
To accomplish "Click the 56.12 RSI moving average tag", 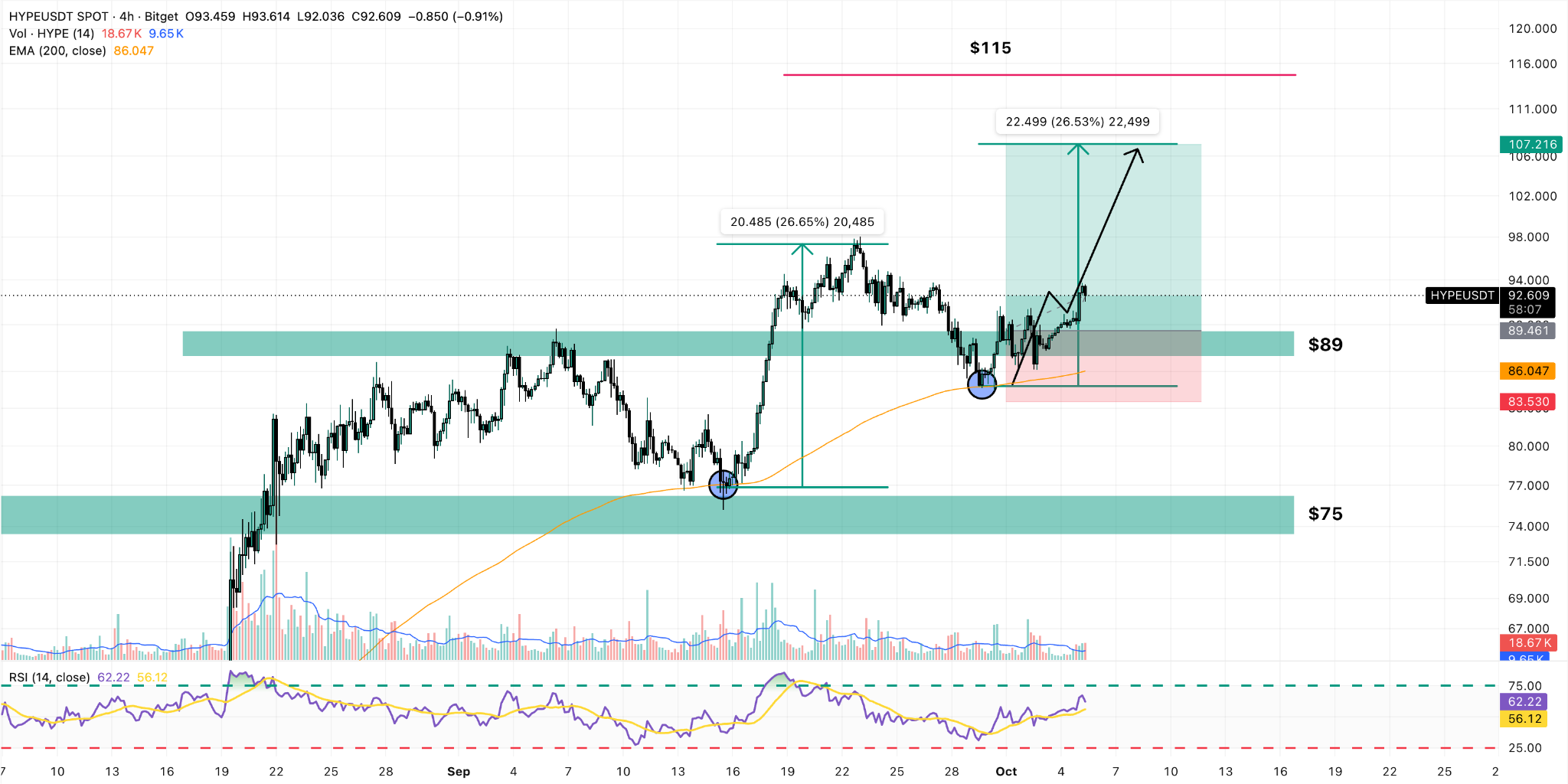I will pyautogui.click(x=1524, y=719).
